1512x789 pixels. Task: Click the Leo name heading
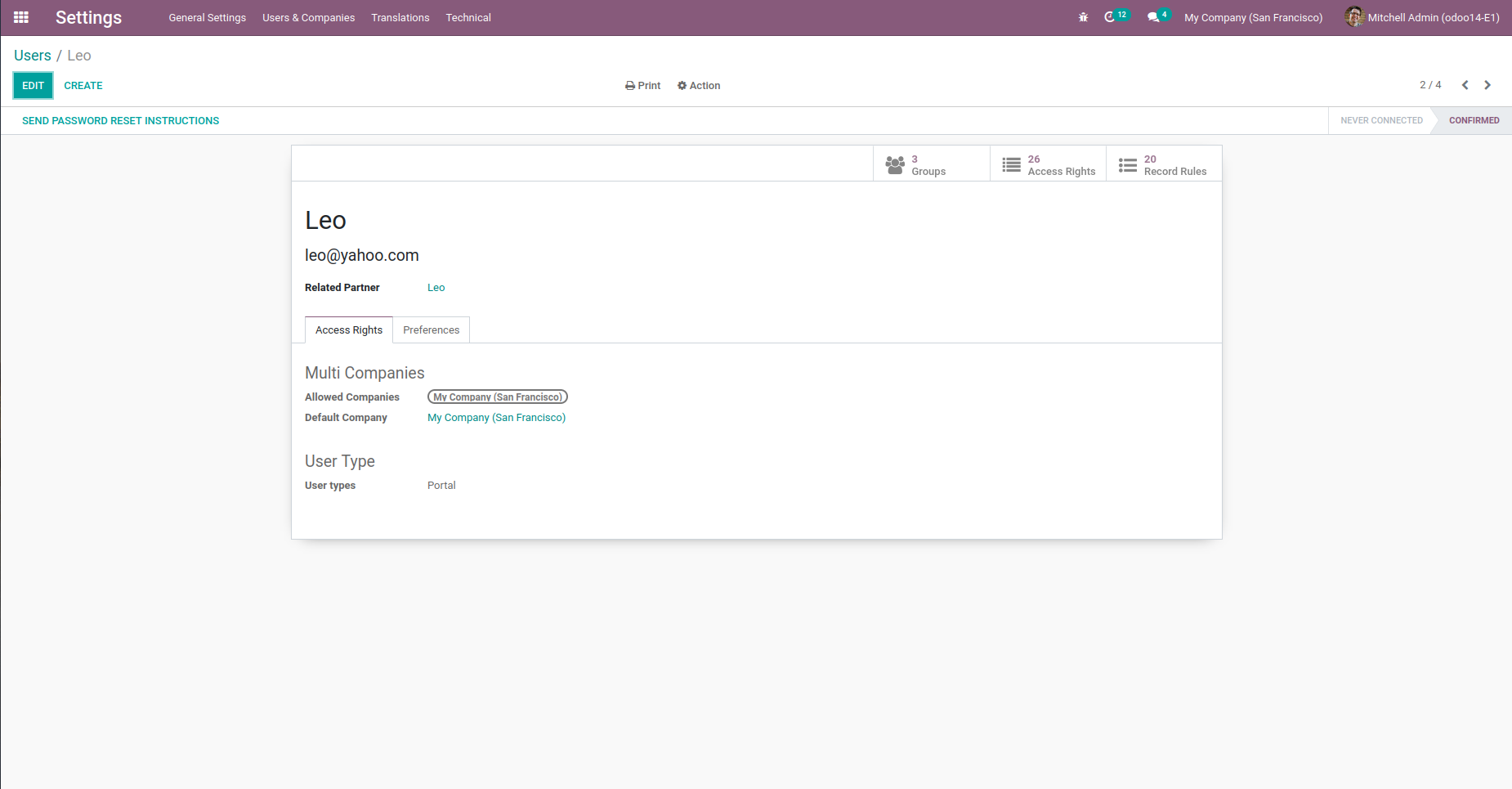325,221
